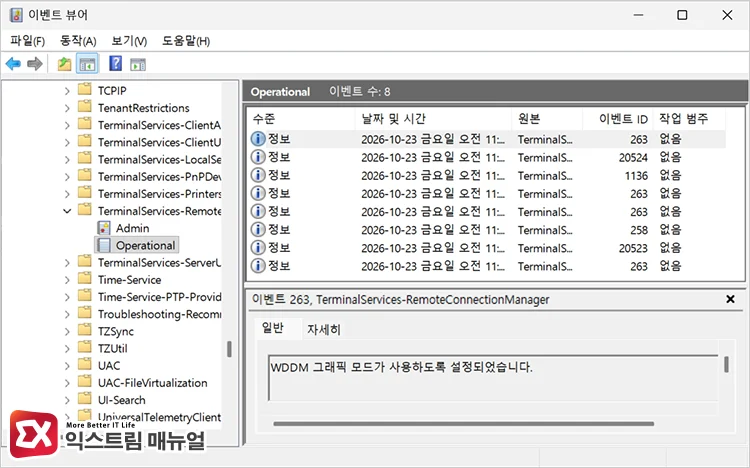Click the detail pane horizontal scrollbar
This screenshot has height=468, width=750.
[x=463, y=423]
